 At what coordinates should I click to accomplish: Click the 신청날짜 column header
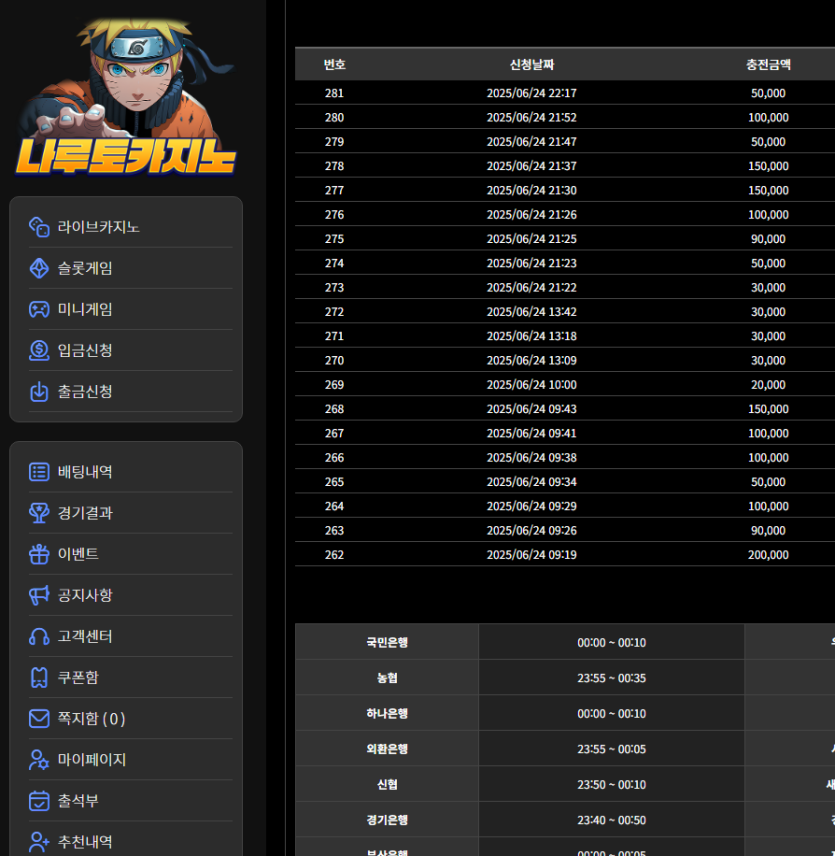click(531, 64)
